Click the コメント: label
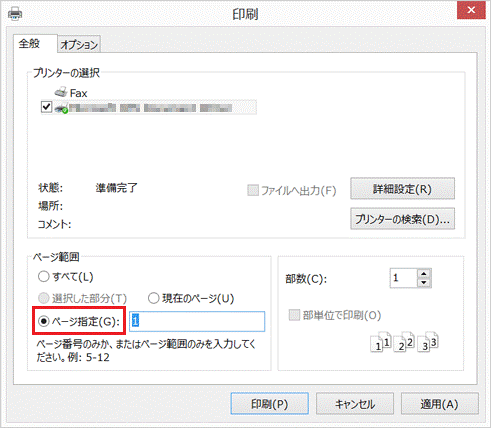The height and width of the screenshot is (428, 491). point(54,224)
